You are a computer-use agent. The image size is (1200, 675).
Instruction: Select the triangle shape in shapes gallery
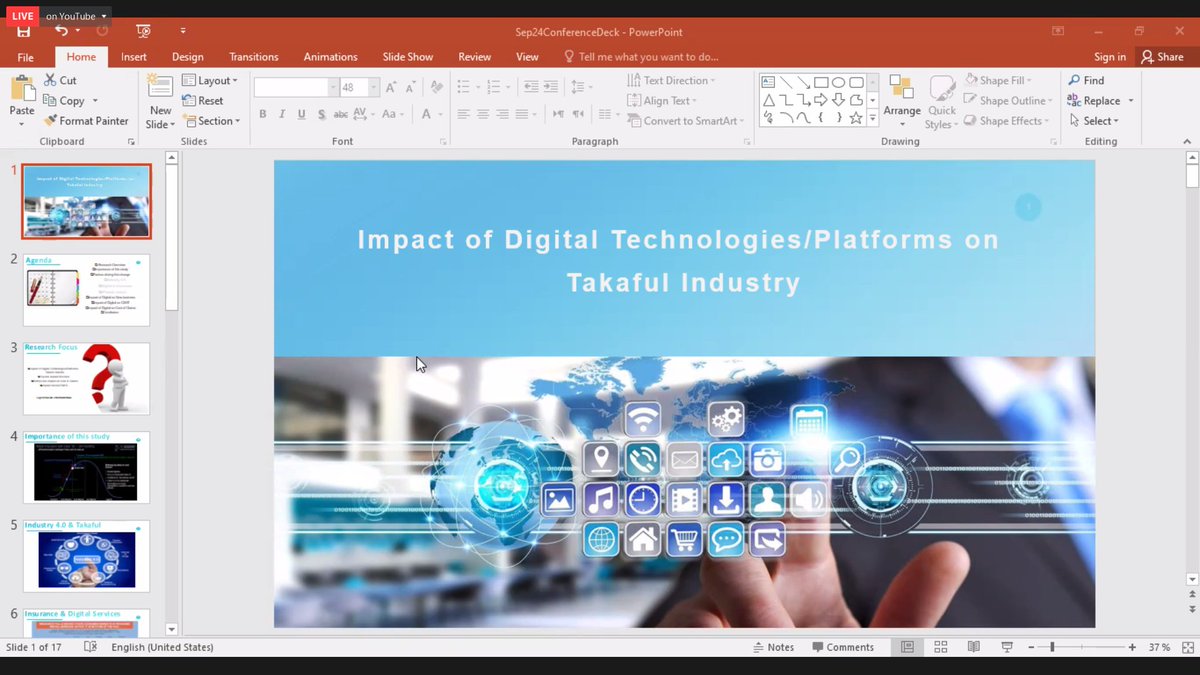(x=768, y=100)
